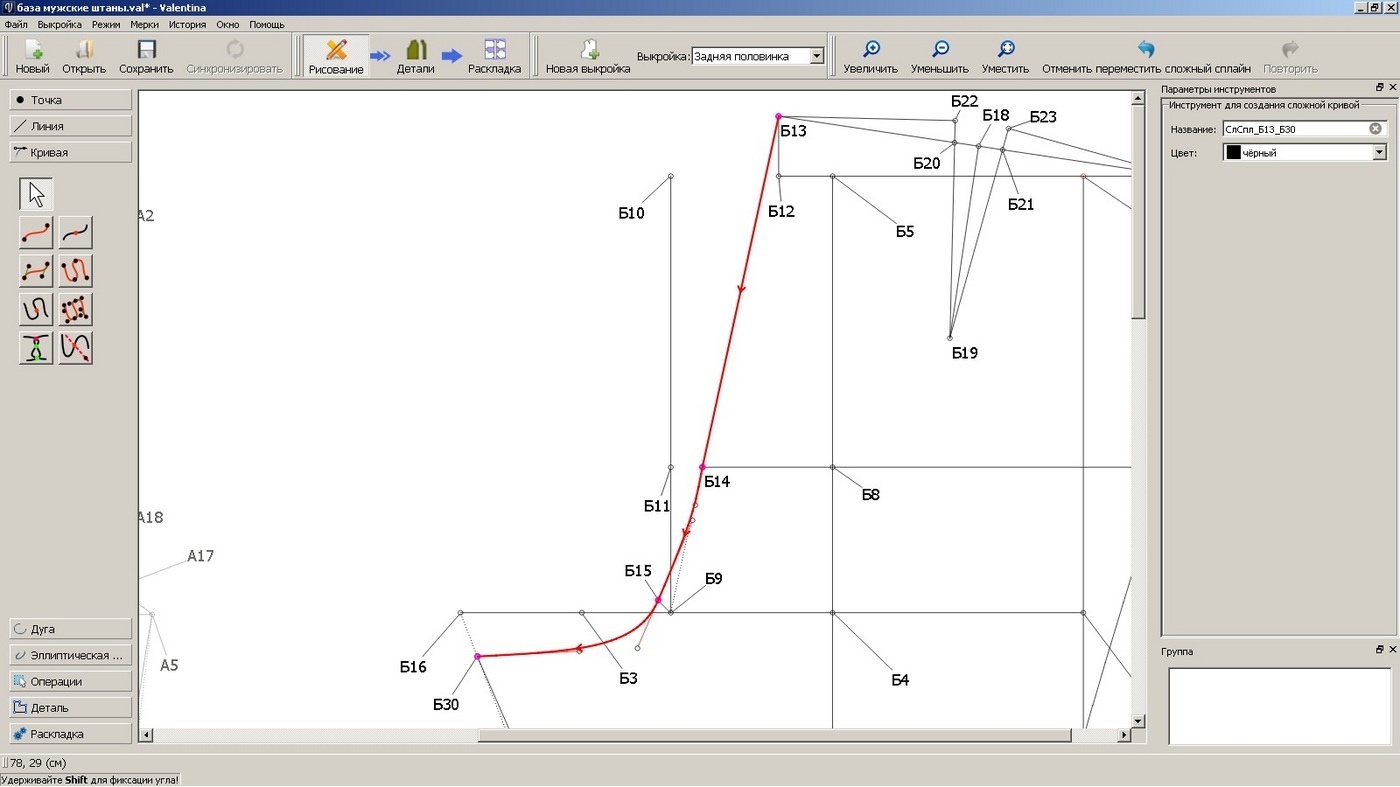Image resolution: width=1400 pixels, height=787 pixels.
Task: Select the complex spline path tool
Action: pyautogui.click(x=76, y=270)
